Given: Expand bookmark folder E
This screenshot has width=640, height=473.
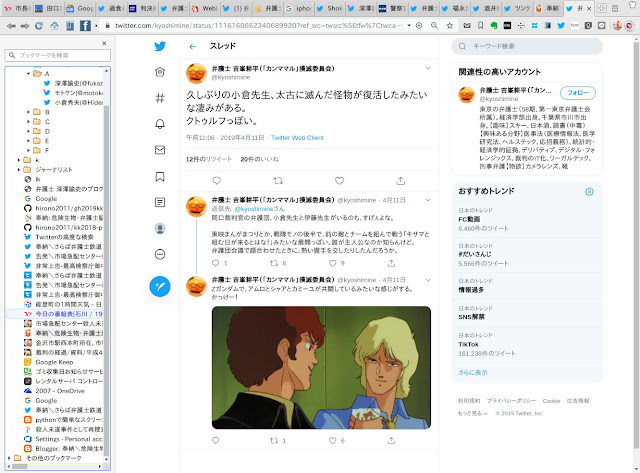Looking at the screenshot, I should (x=28, y=141).
